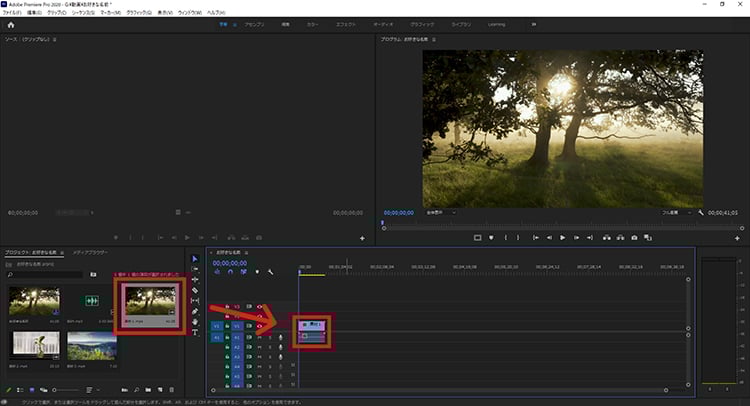
Task: Select the Type tool with T icon
Action: click(x=195, y=332)
